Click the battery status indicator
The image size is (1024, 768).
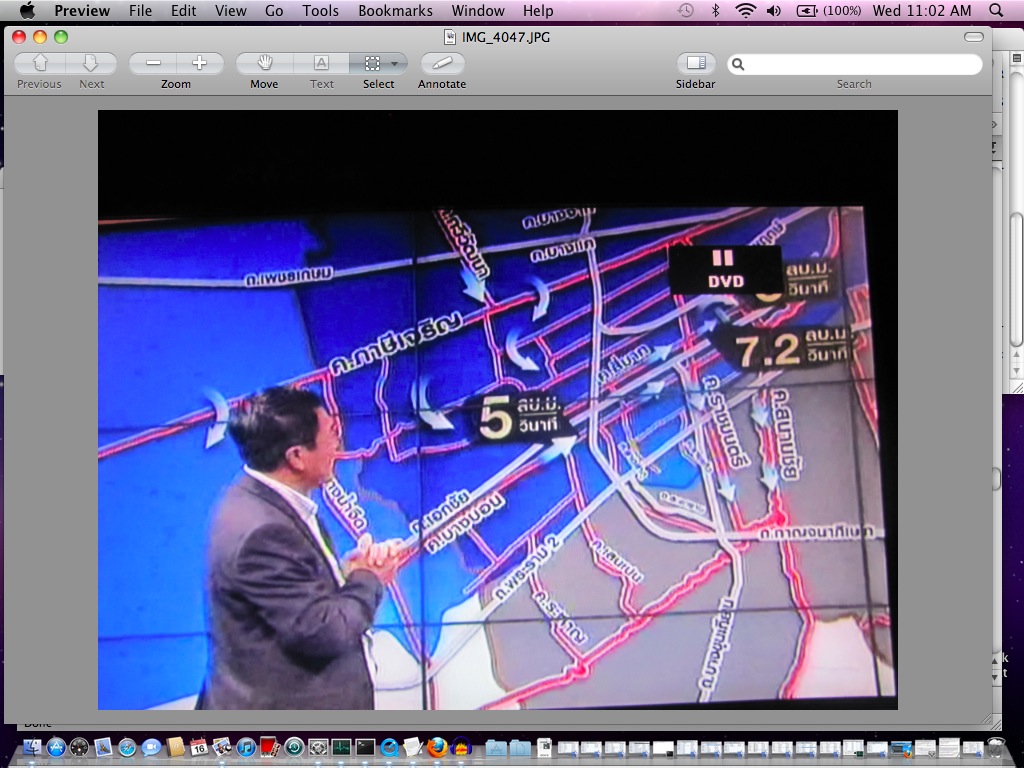828,10
